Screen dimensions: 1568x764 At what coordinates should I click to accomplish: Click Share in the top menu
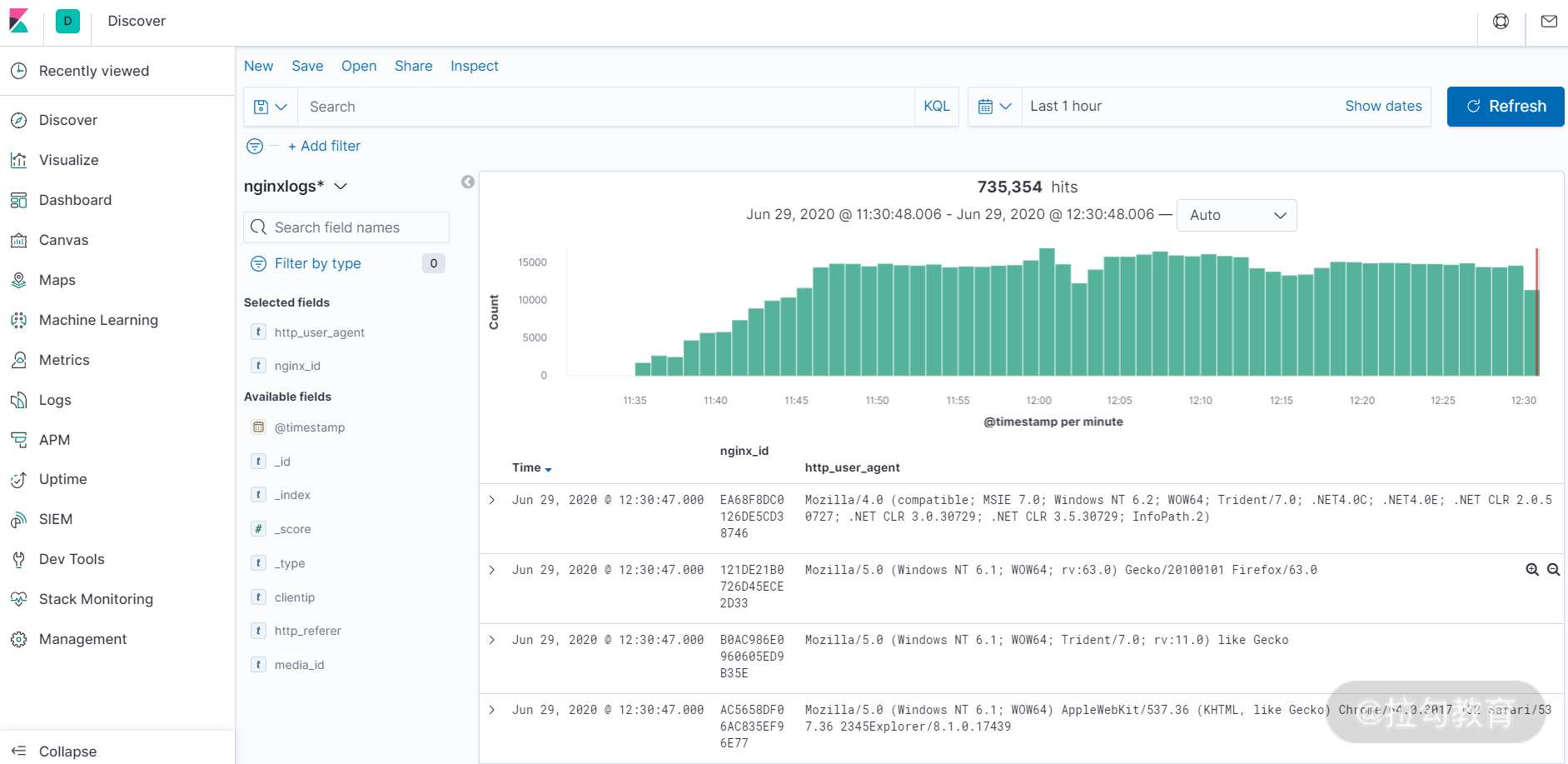(413, 66)
